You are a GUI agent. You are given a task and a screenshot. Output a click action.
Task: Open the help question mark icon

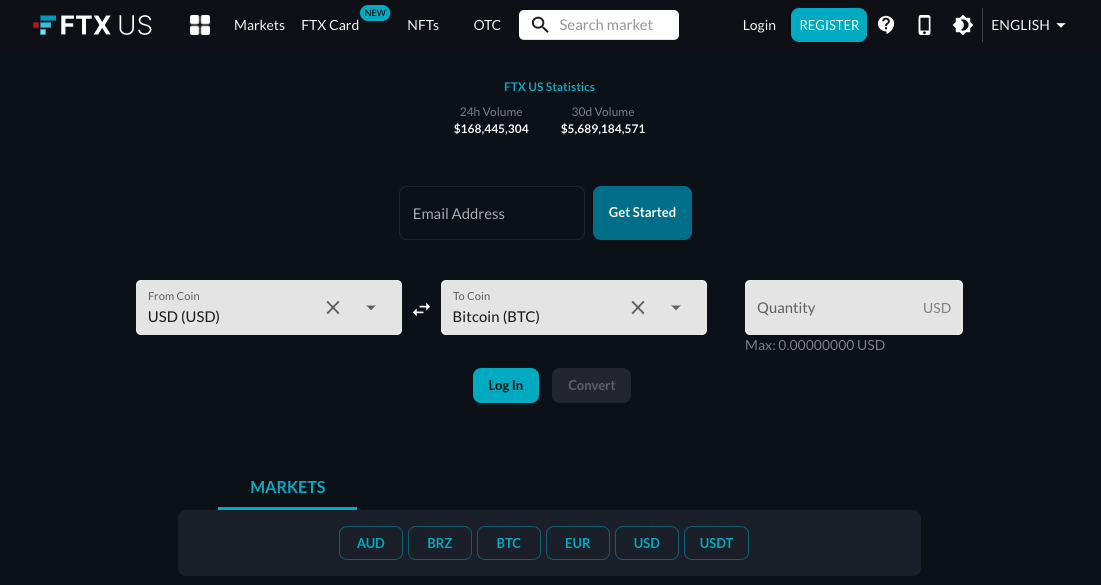pos(886,24)
